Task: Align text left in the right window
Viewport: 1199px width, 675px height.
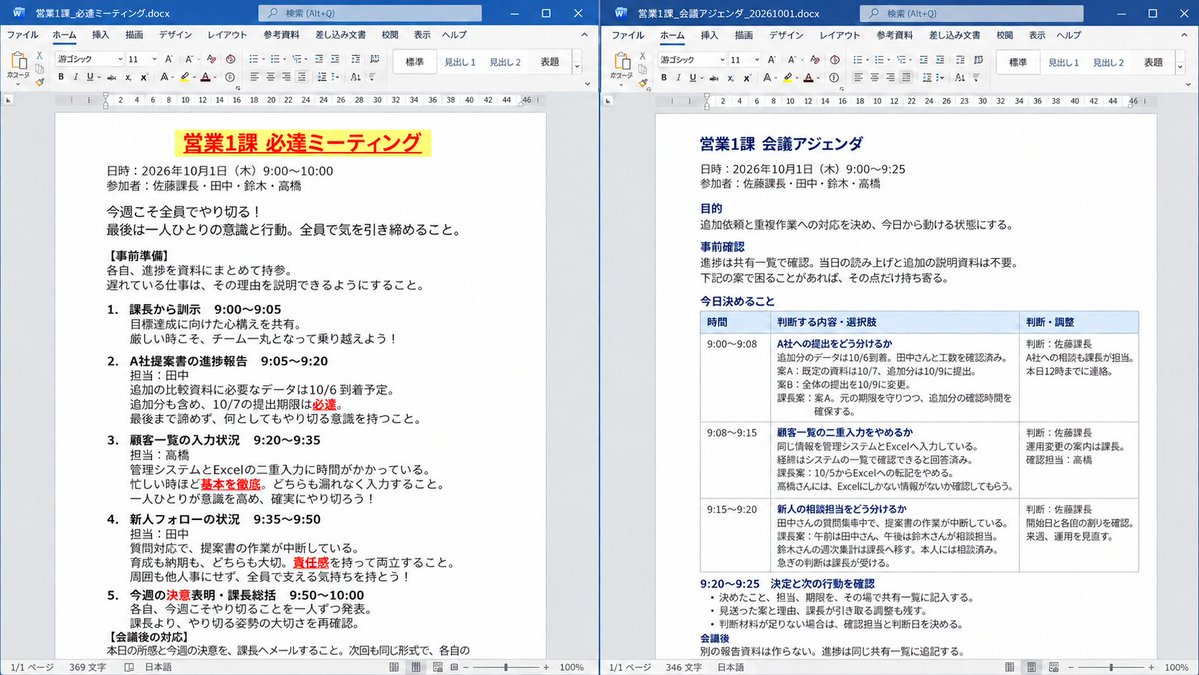Action: click(x=858, y=77)
